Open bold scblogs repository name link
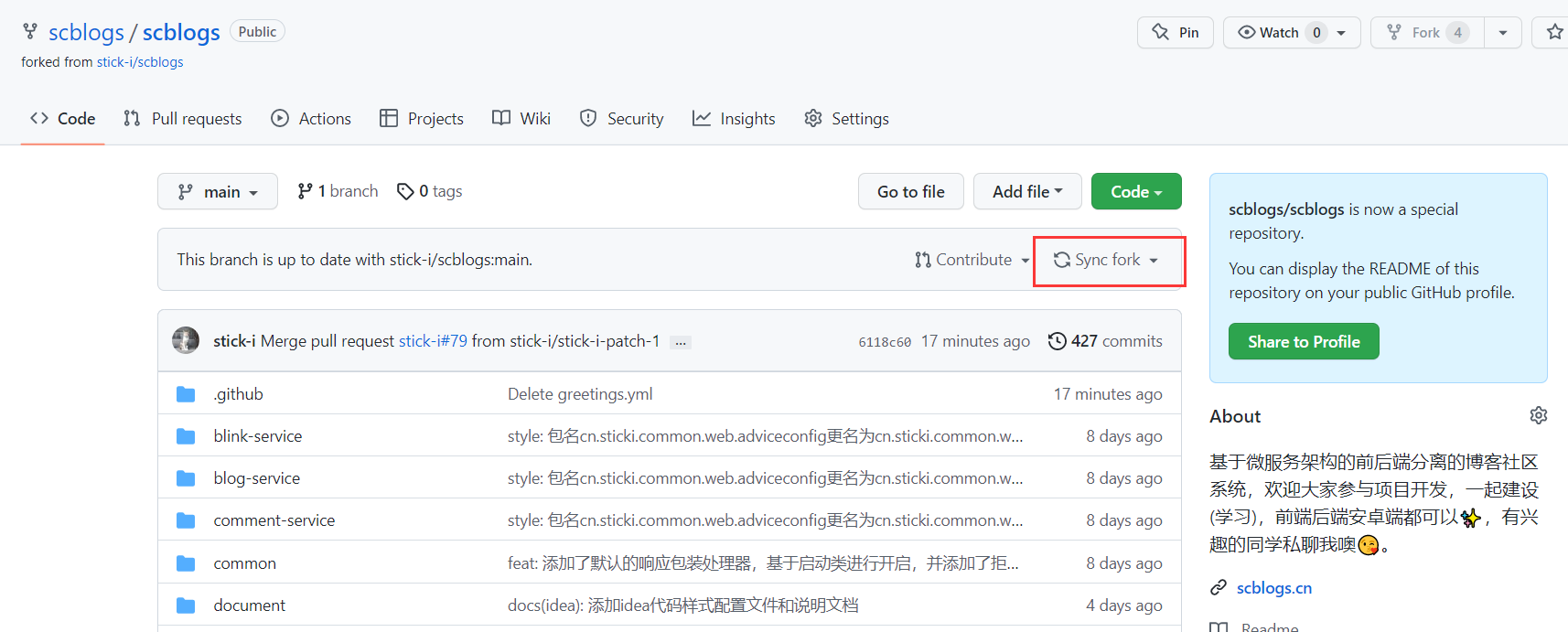The width and height of the screenshot is (1568, 632). point(181,32)
